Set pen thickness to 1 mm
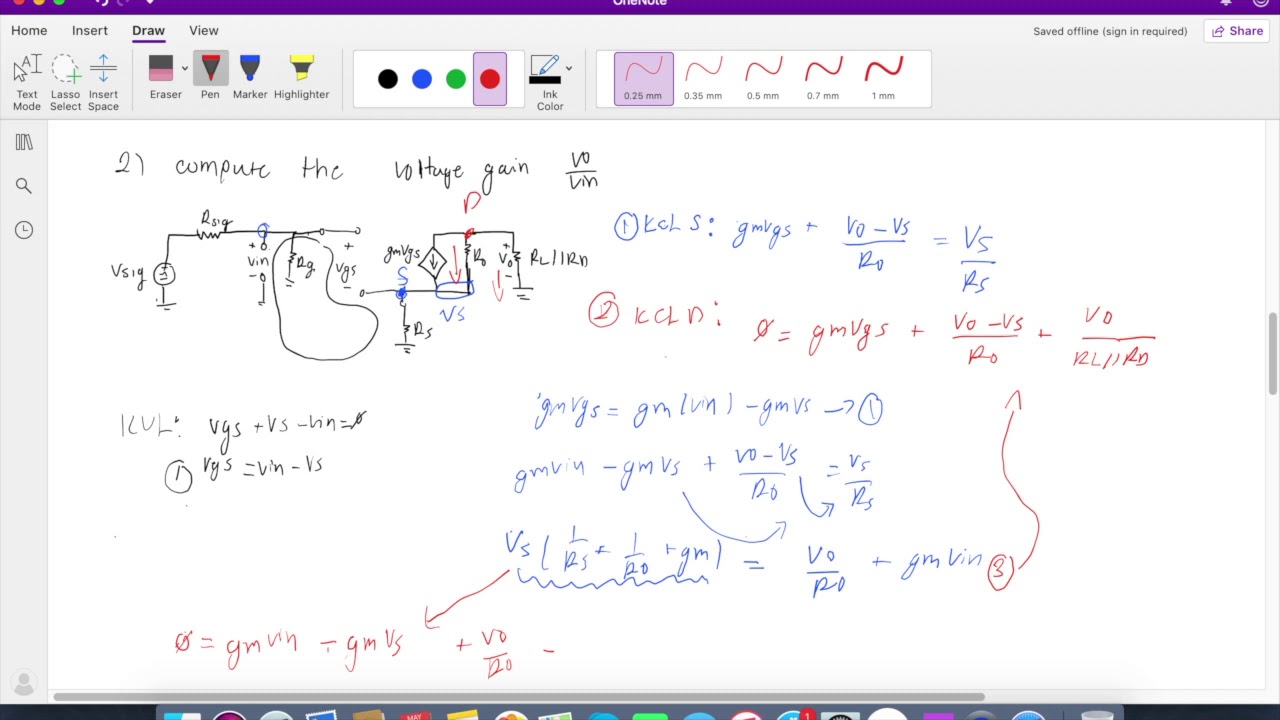Image resolution: width=1280 pixels, height=720 pixels. coord(883,79)
